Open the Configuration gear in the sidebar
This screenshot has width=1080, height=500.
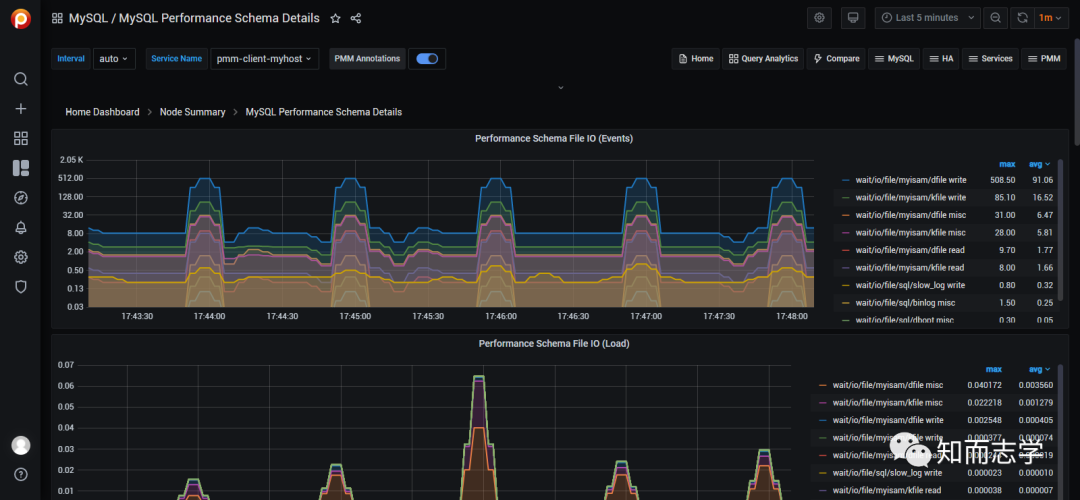[x=21, y=258]
